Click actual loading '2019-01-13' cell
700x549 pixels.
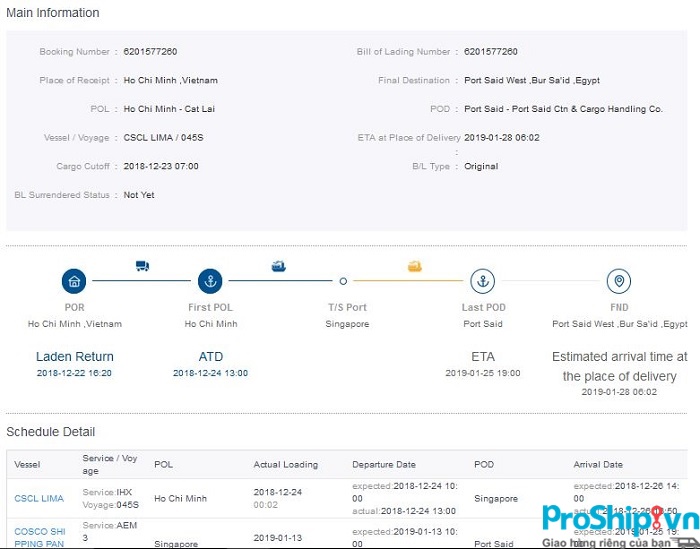pos(278,538)
